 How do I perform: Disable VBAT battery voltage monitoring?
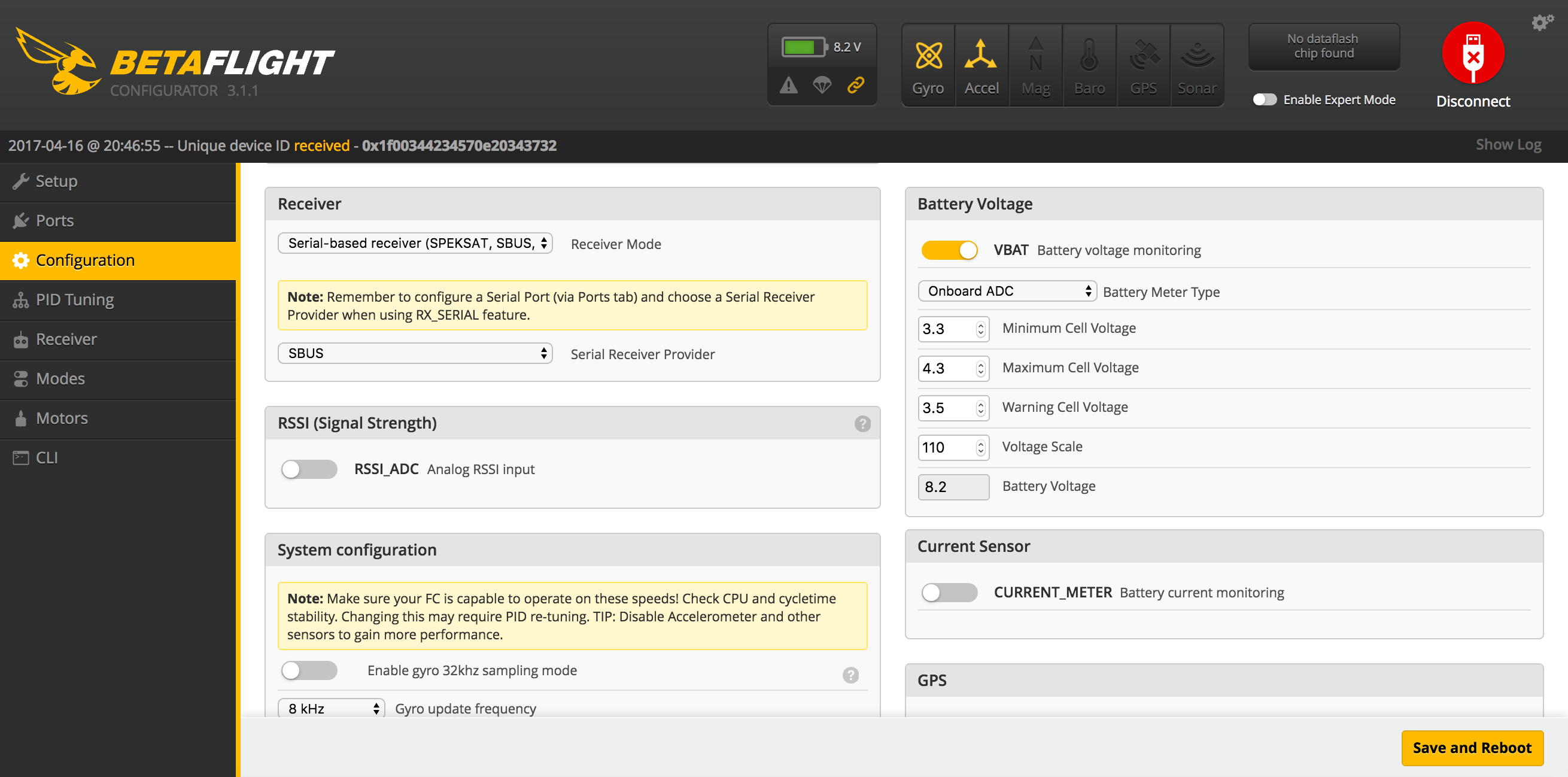(949, 250)
